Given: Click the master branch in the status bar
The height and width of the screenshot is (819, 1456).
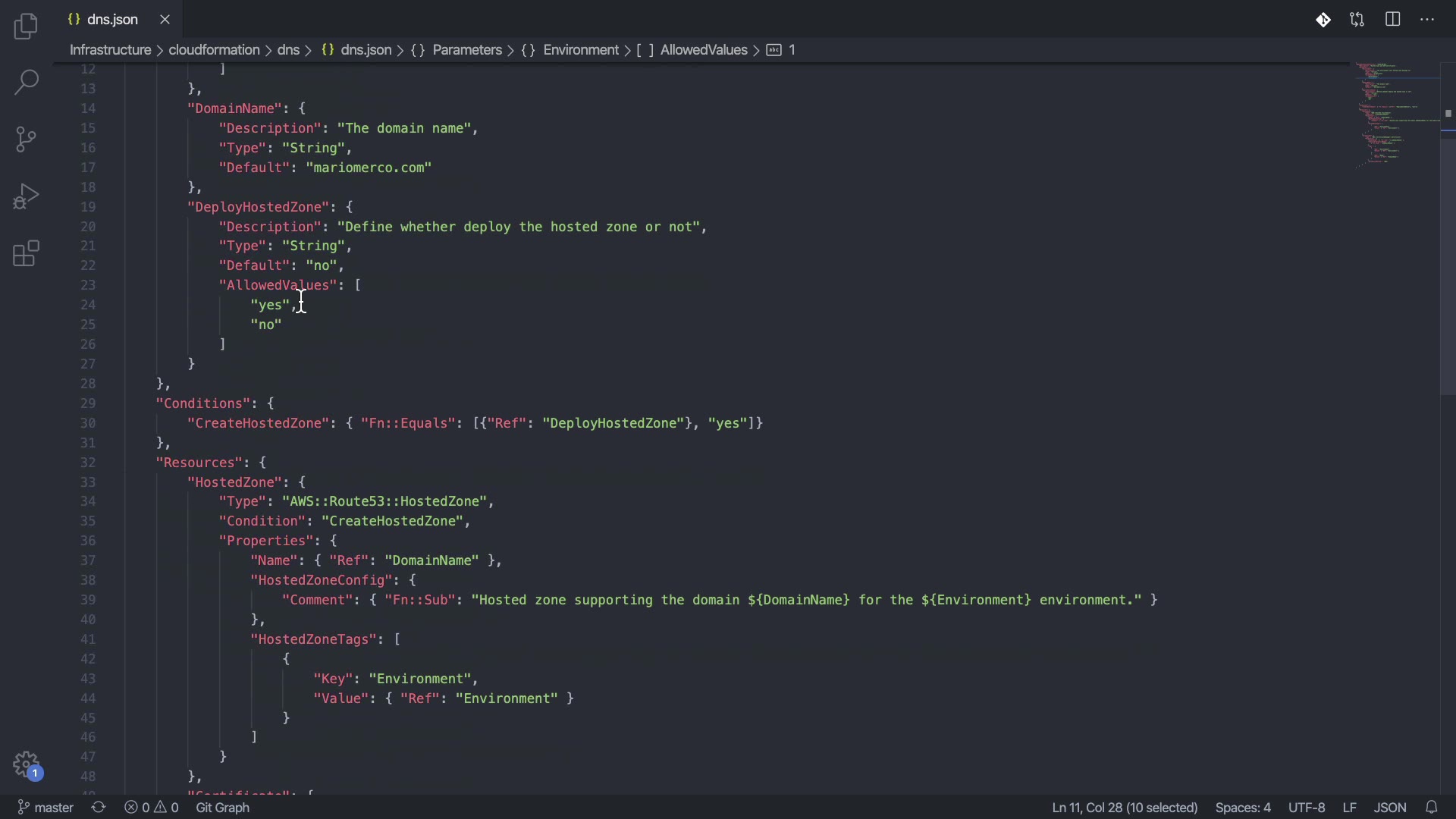Looking at the screenshot, I should [x=45, y=808].
